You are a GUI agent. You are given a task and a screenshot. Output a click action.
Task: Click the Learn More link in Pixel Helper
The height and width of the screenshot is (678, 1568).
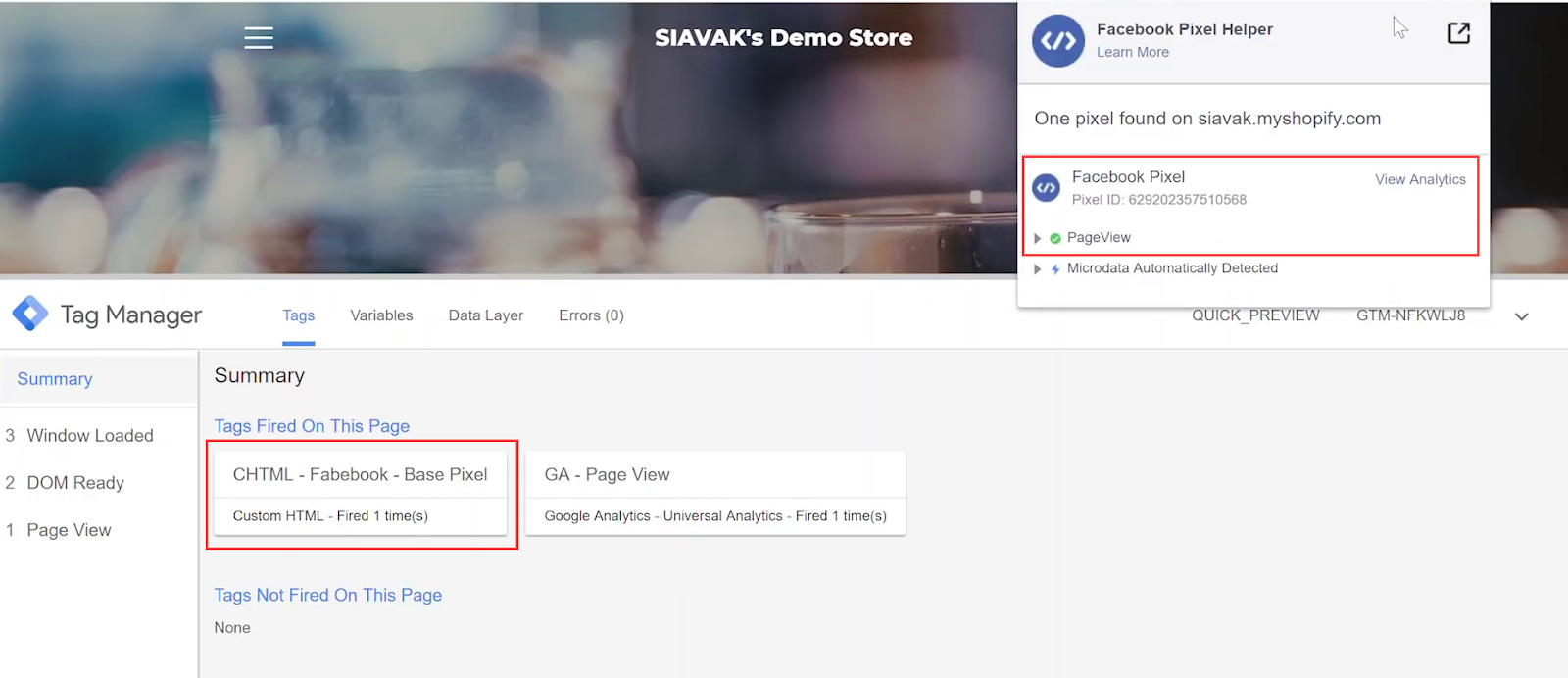pyautogui.click(x=1133, y=52)
